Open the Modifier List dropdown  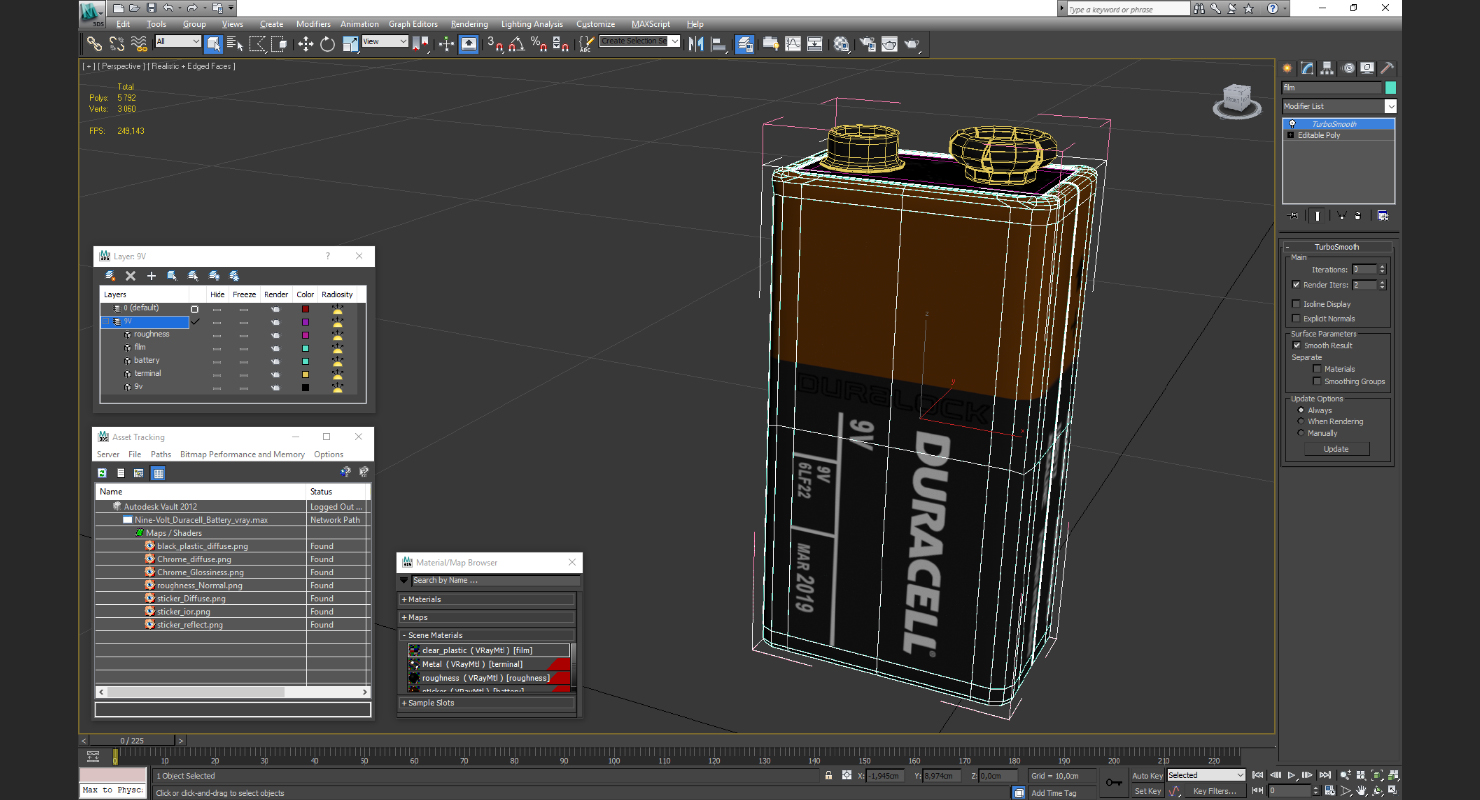[1390, 106]
